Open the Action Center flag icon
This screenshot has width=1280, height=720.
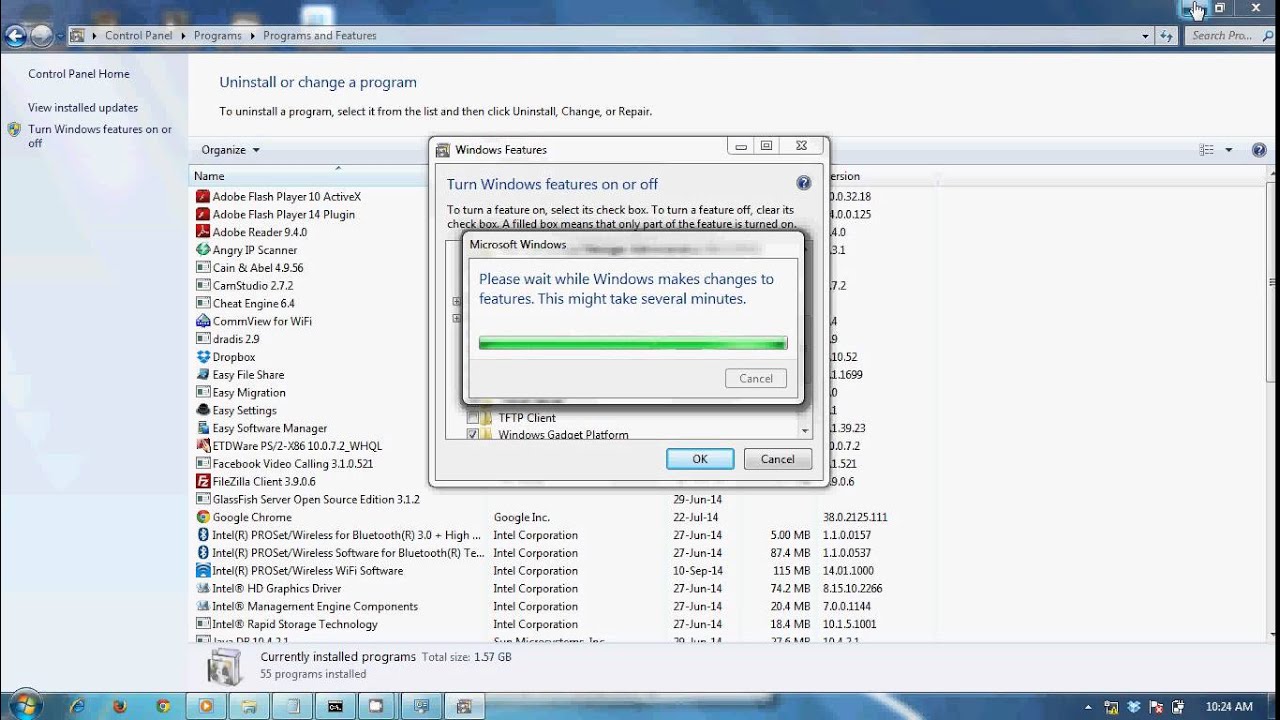click(1155, 707)
